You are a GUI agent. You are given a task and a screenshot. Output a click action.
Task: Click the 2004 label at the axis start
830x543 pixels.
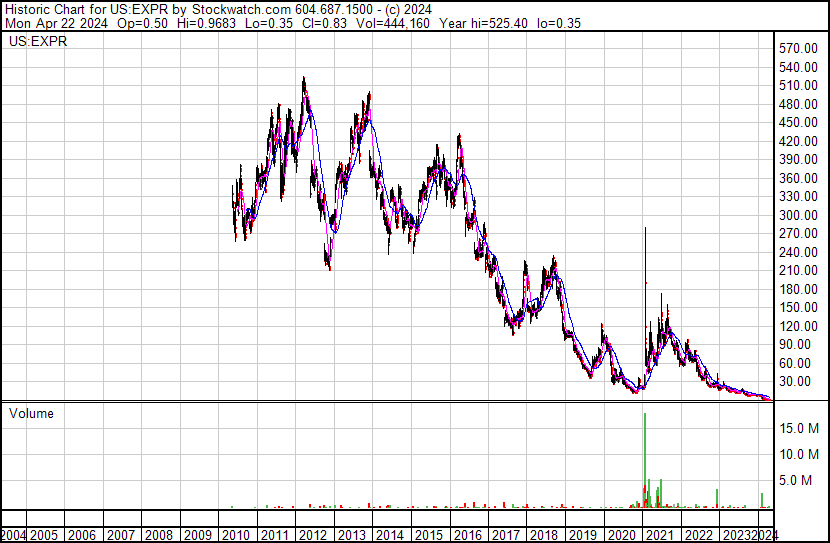pos(15,534)
